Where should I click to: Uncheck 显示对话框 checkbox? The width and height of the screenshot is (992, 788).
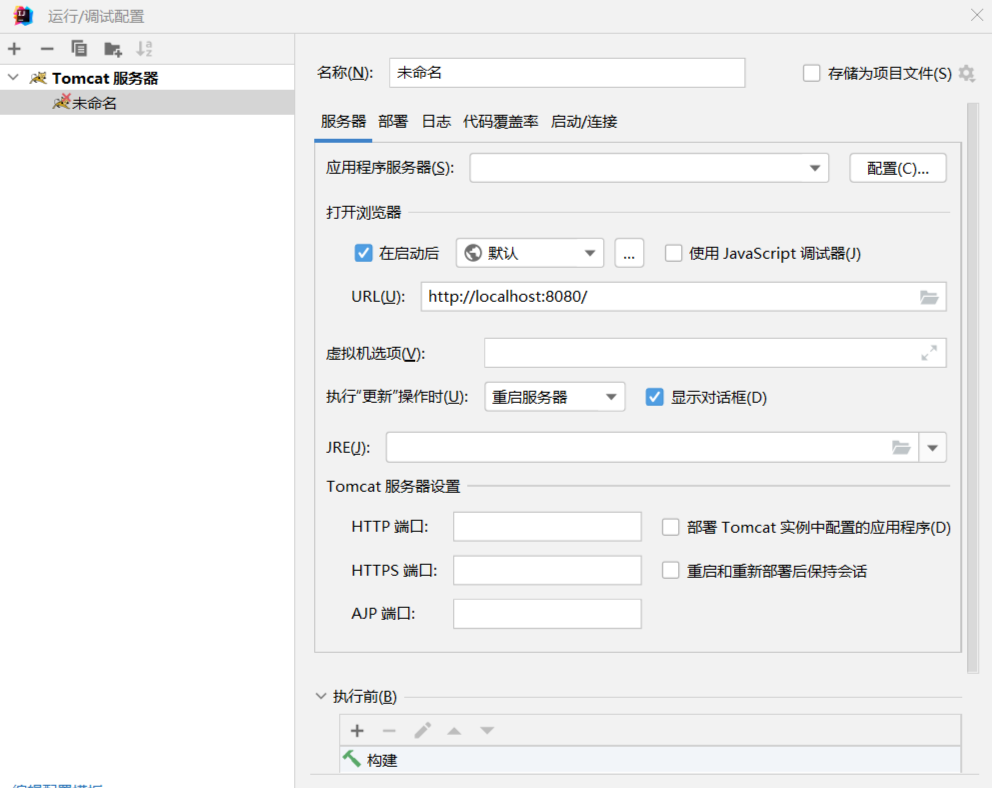pos(654,397)
